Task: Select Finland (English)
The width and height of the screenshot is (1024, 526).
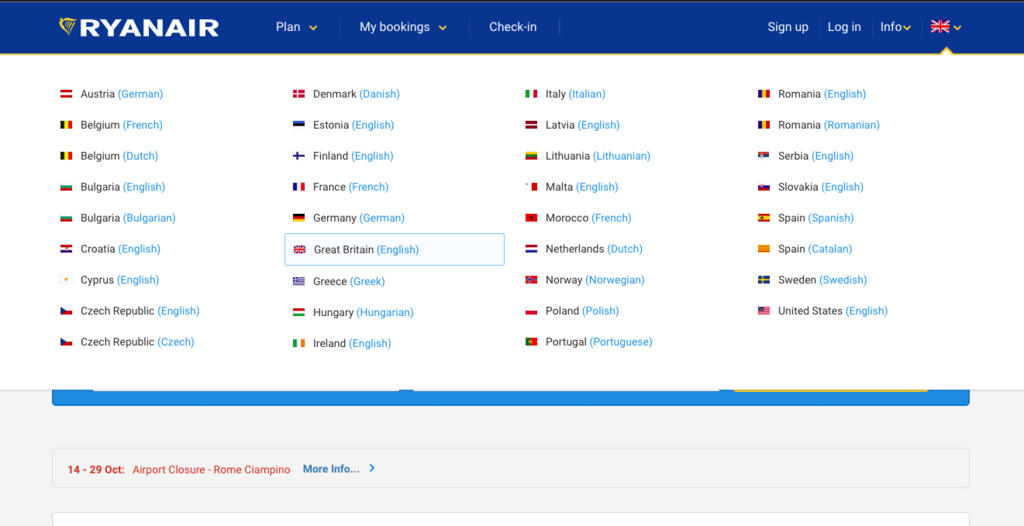Action: click(x=353, y=156)
